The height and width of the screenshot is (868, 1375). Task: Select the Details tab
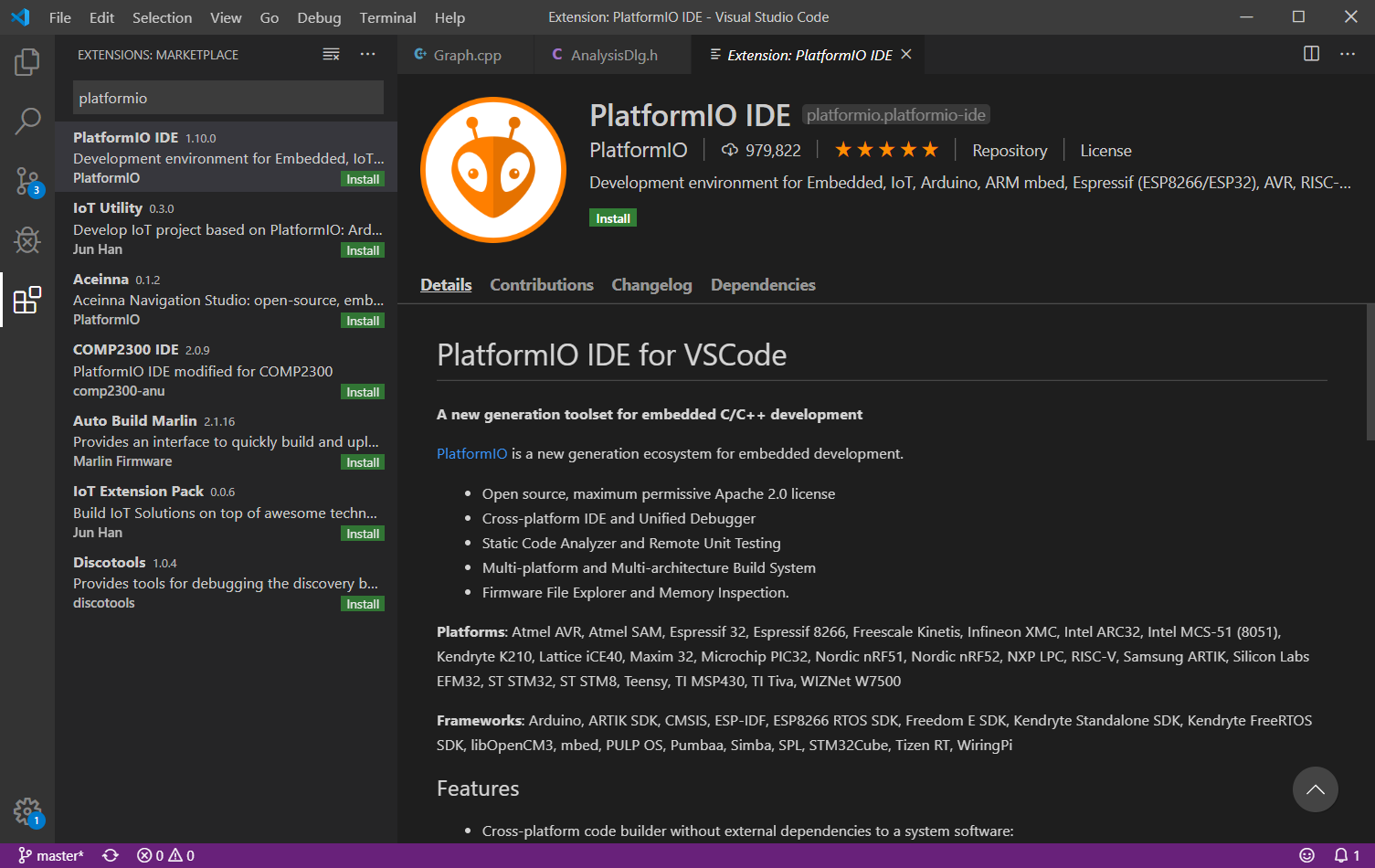coord(446,285)
